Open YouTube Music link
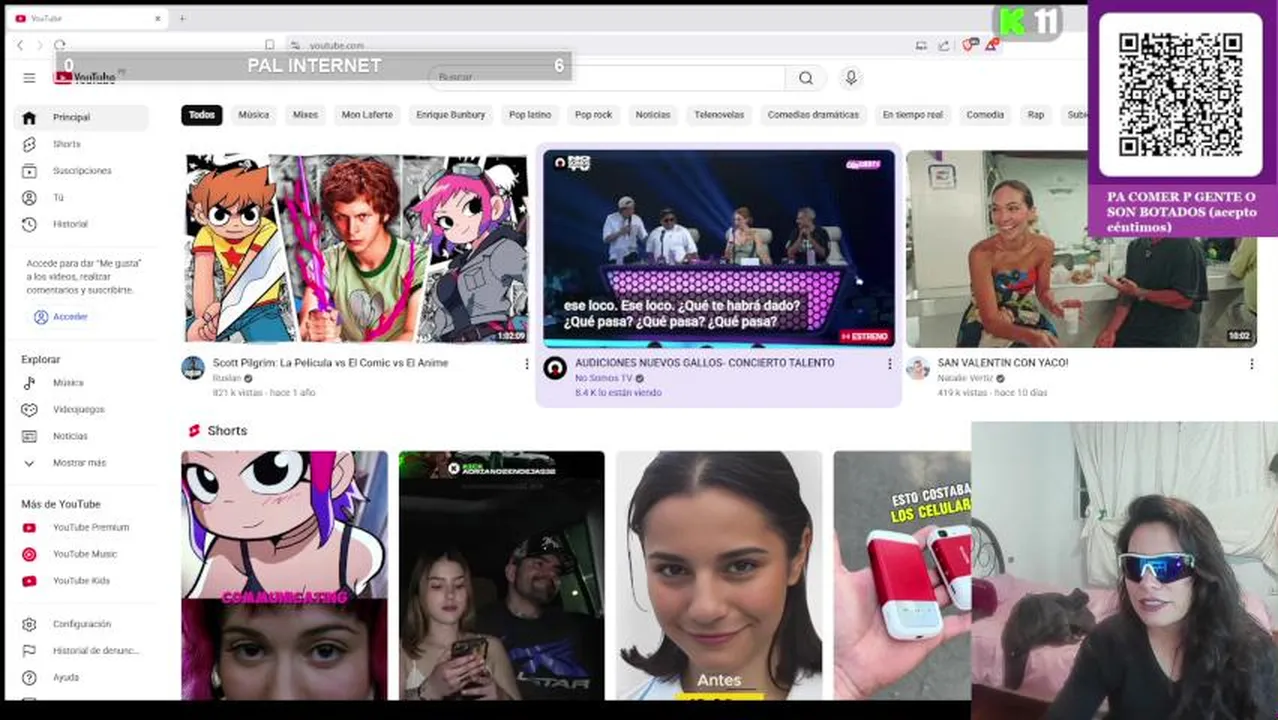Screen dimensions: 1278x720 point(82,554)
